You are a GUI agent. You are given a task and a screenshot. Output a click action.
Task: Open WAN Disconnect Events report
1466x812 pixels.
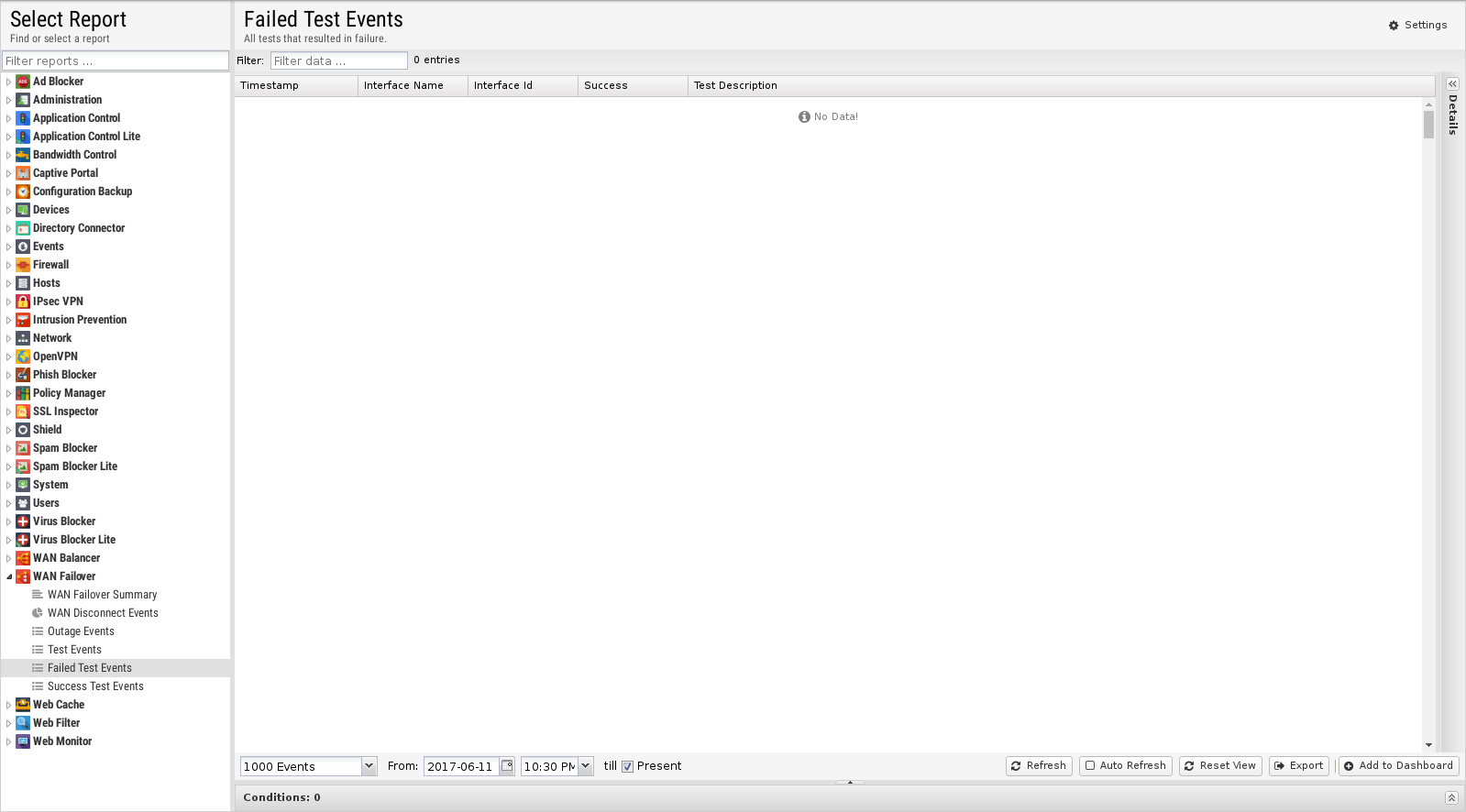pyautogui.click(x=103, y=613)
